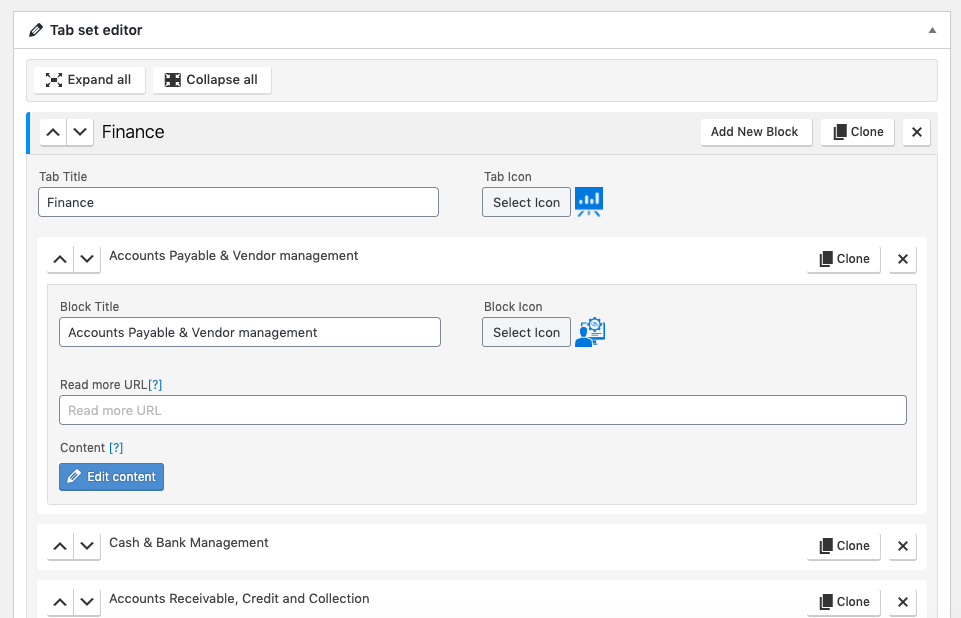Click the Finance tab chart icon

point(589,202)
